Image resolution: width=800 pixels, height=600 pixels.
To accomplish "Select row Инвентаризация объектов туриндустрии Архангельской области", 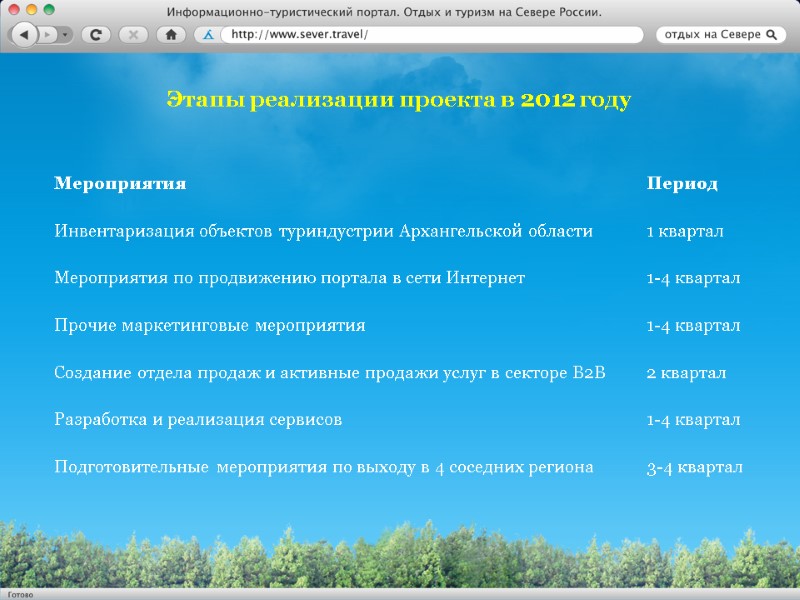I will [323, 231].
